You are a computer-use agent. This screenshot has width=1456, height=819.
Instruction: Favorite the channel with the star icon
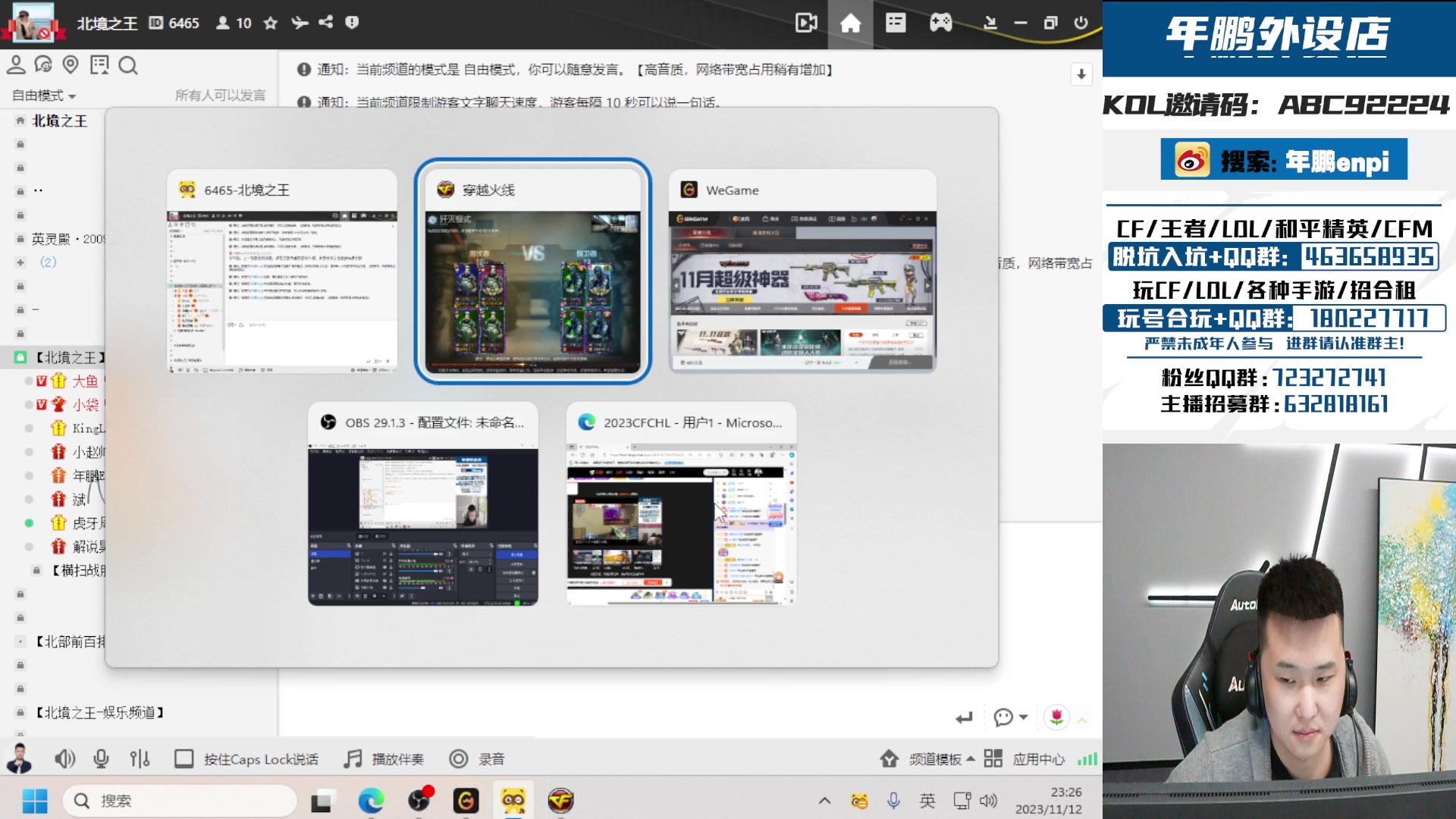point(271,23)
